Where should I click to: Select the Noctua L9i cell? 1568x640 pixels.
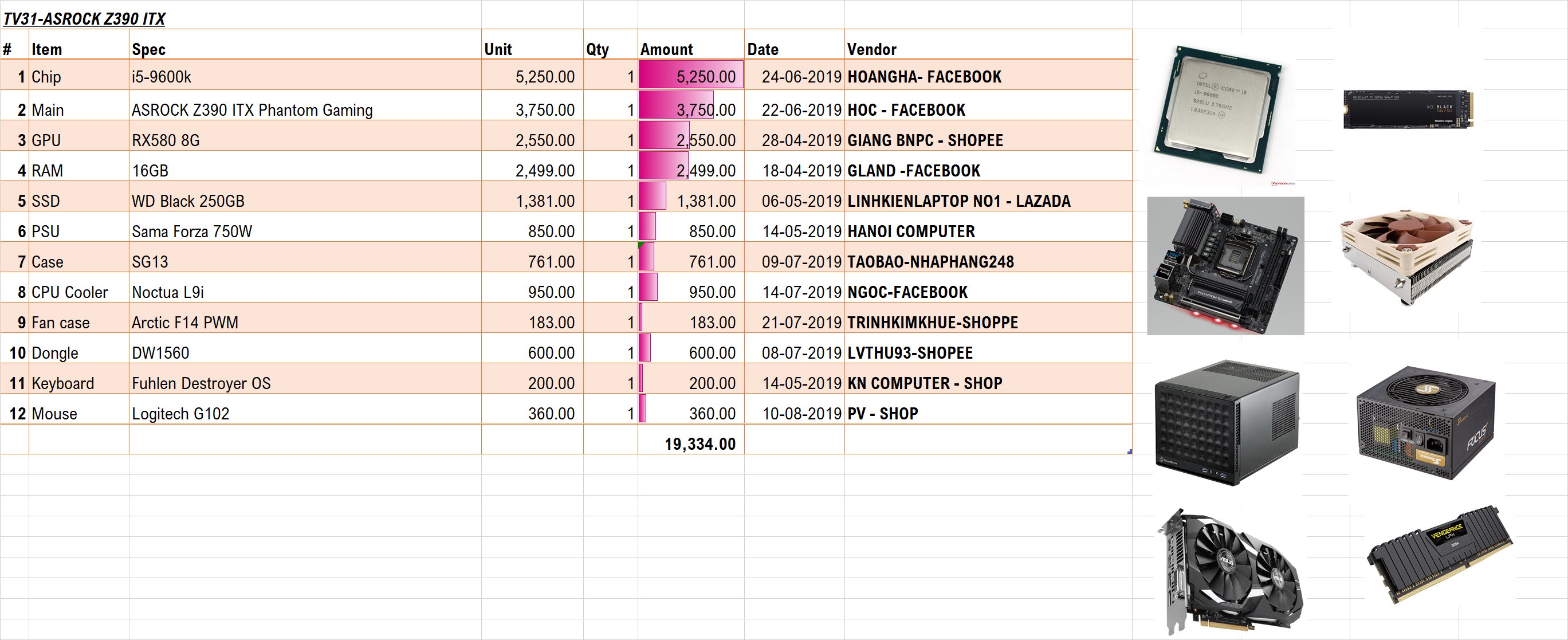click(305, 289)
